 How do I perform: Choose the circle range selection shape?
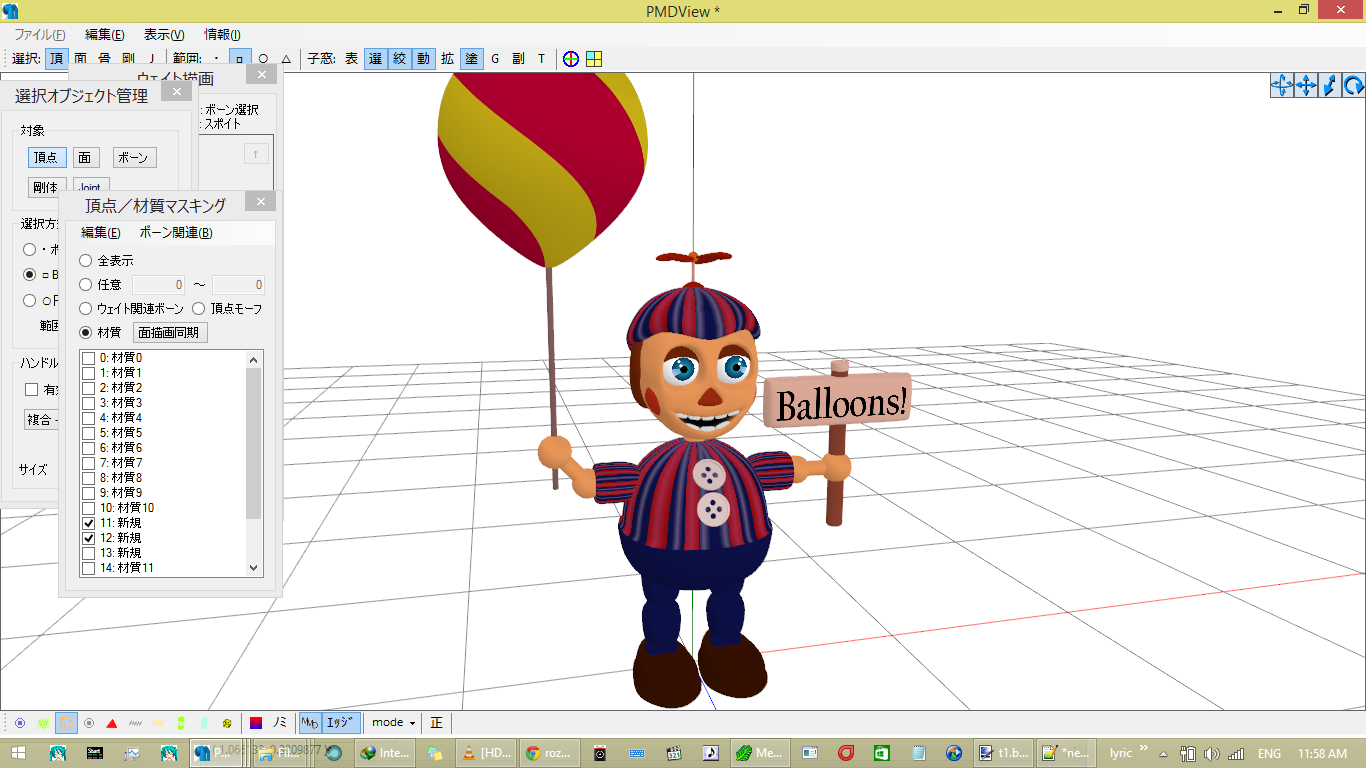[x=265, y=59]
